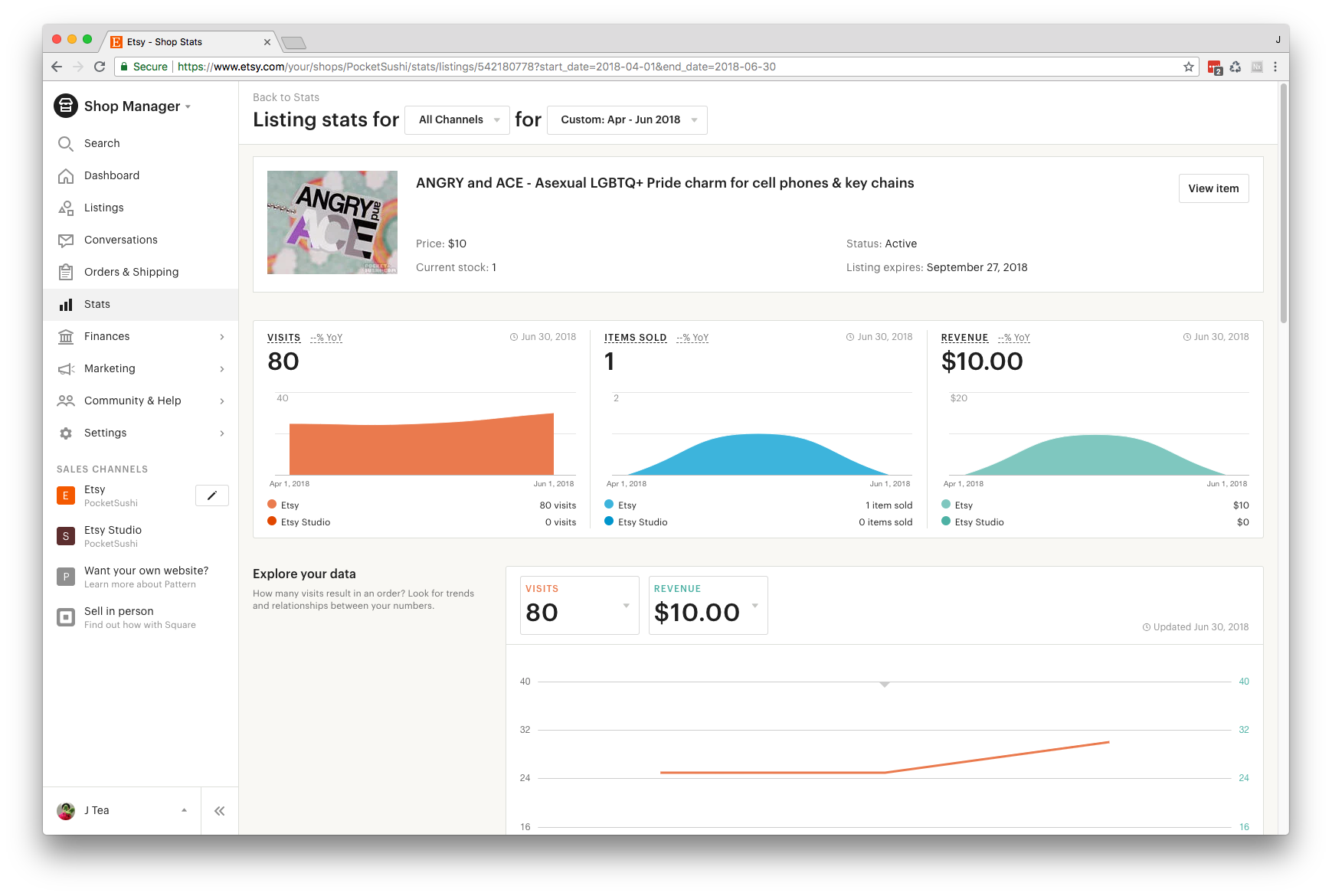Click the dark red Etsy Studio visits legend dot
Screen dimensions: 1332x896
click(272, 522)
